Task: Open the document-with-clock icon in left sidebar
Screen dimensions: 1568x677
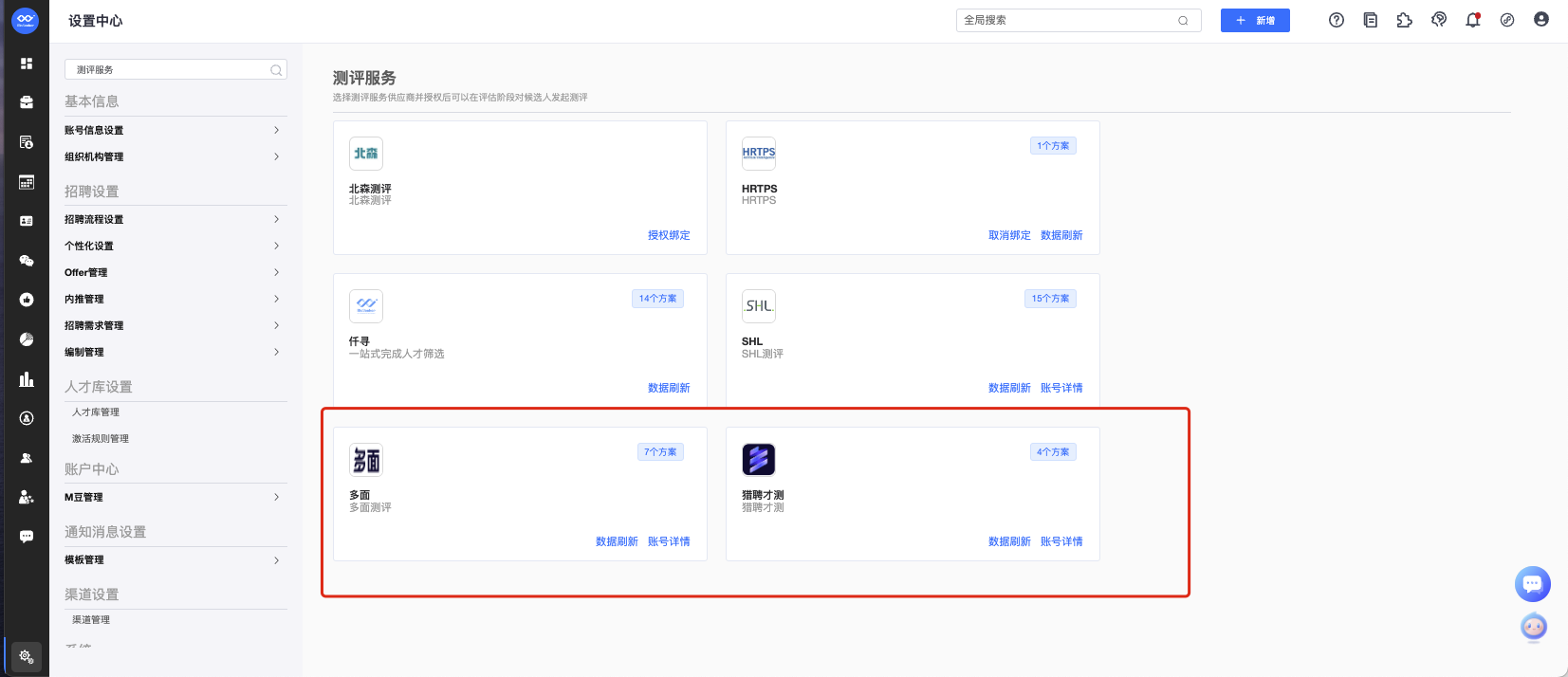Action: point(27,142)
